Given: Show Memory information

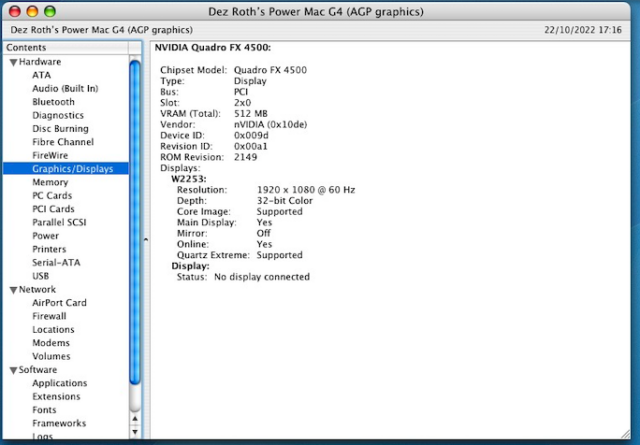Looking at the screenshot, I should (x=50, y=182).
